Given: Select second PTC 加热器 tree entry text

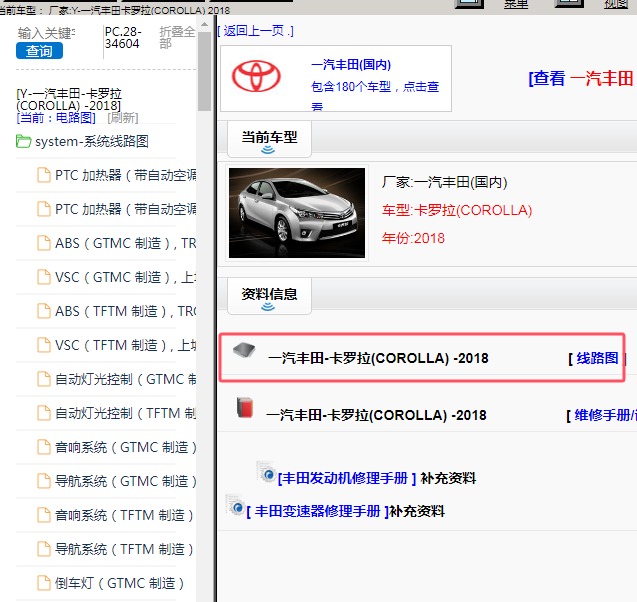Looking at the screenshot, I should (x=126, y=210).
